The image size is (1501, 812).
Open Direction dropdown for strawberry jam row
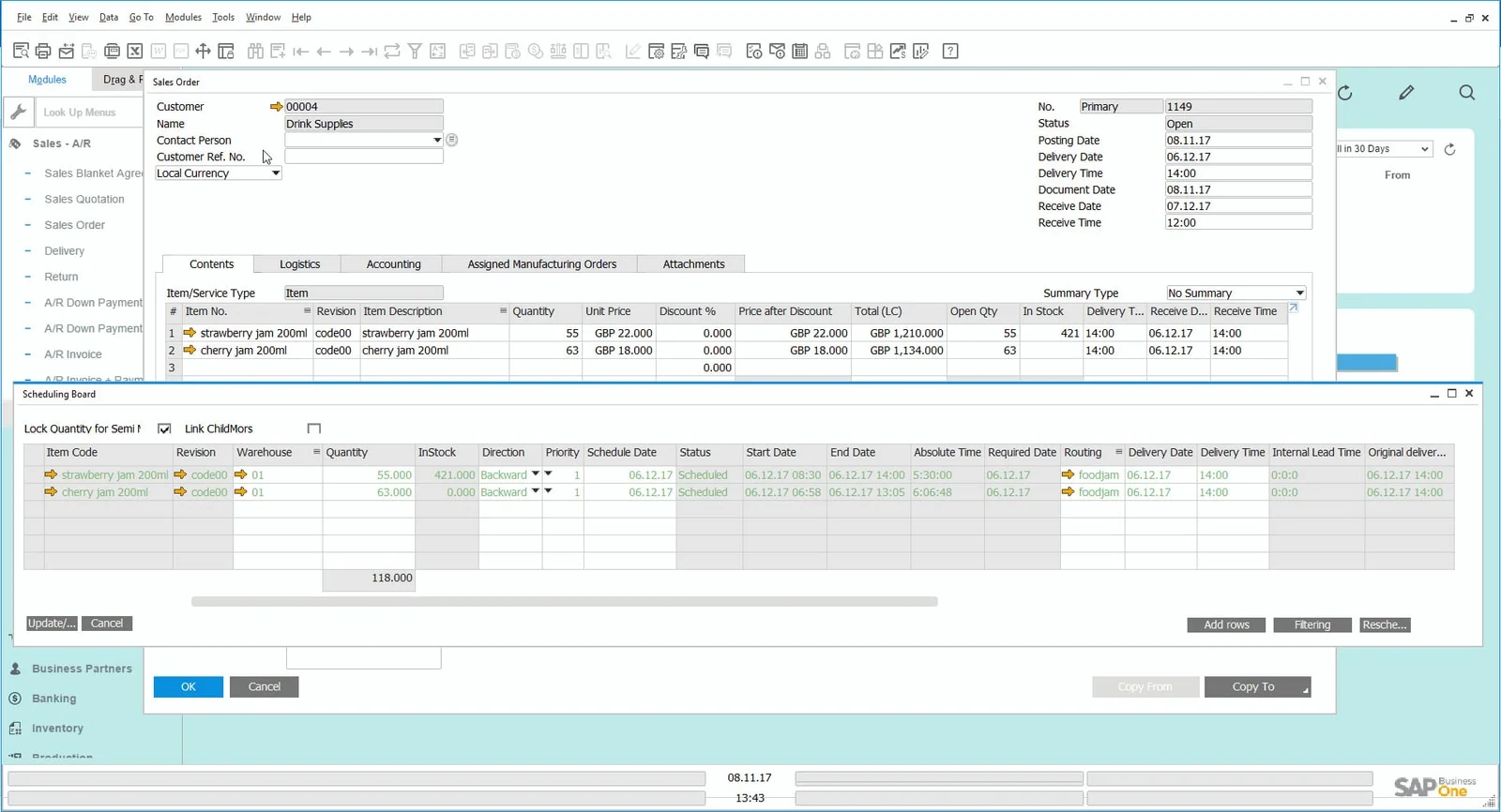click(x=536, y=474)
